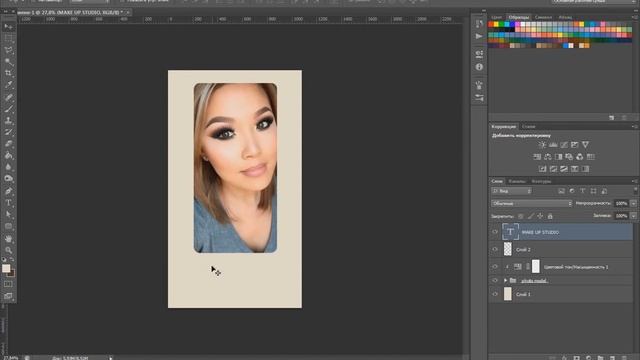Select the Pen tool
The width and height of the screenshot is (640, 360).
pyautogui.click(x=9, y=191)
